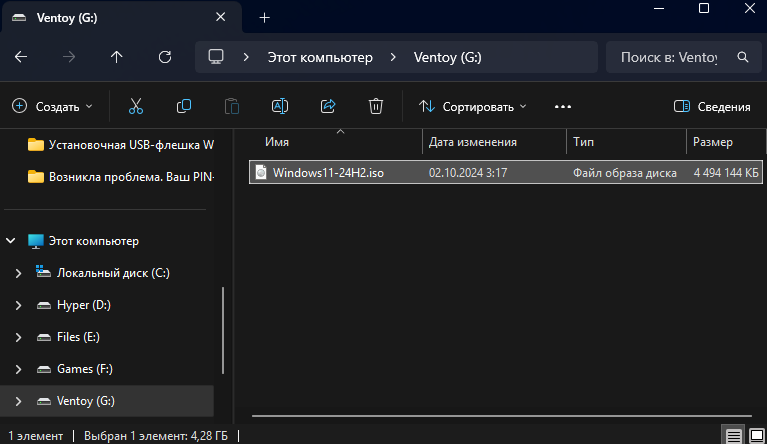The width and height of the screenshot is (767, 444).
Task: Click the Delete trash can icon
Action: [376, 106]
